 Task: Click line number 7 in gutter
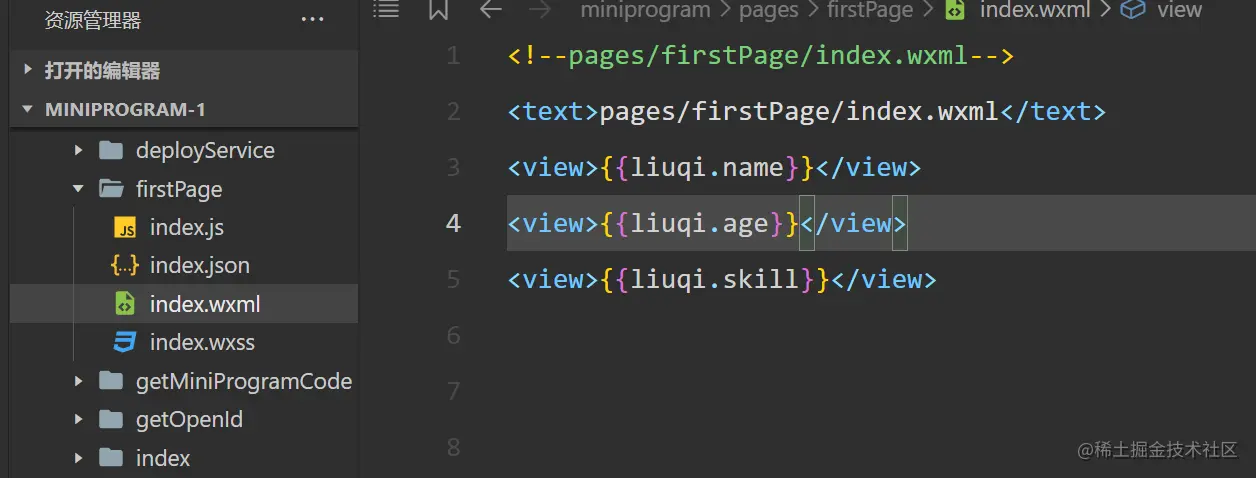(x=454, y=390)
